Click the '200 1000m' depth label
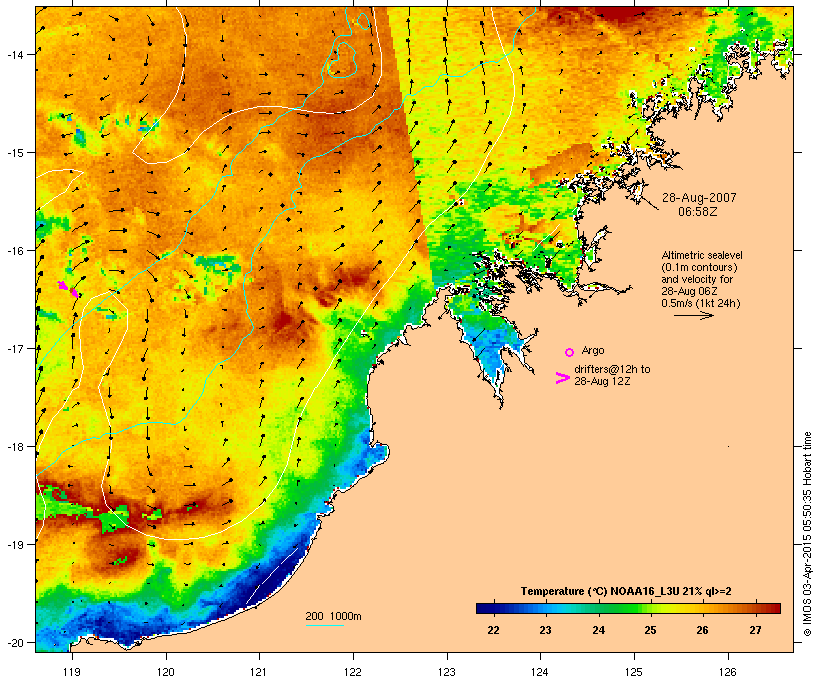The width and height of the screenshot is (820, 680). tap(333, 616)
